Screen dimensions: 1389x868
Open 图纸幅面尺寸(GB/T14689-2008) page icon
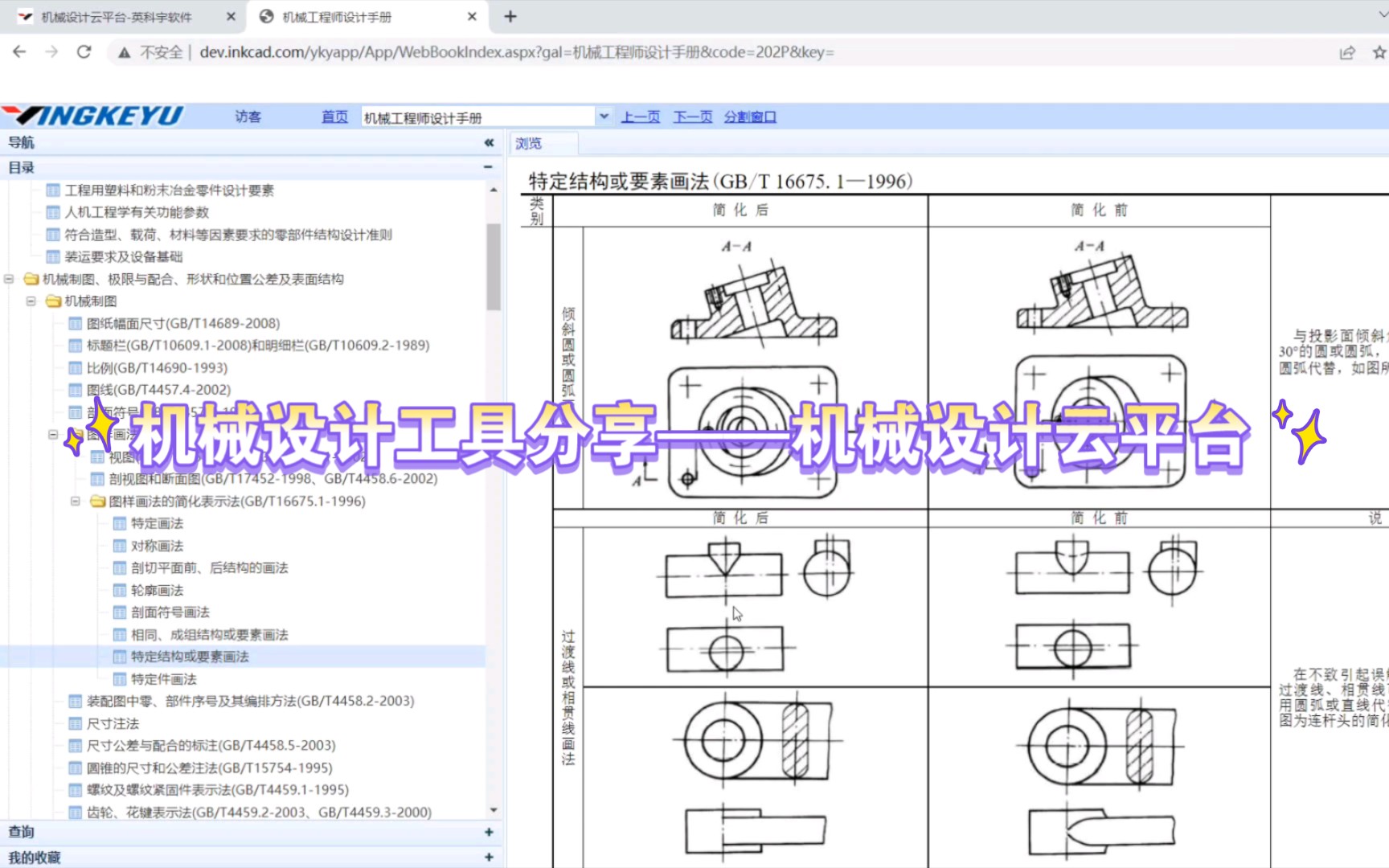click(x=76, y=324)
